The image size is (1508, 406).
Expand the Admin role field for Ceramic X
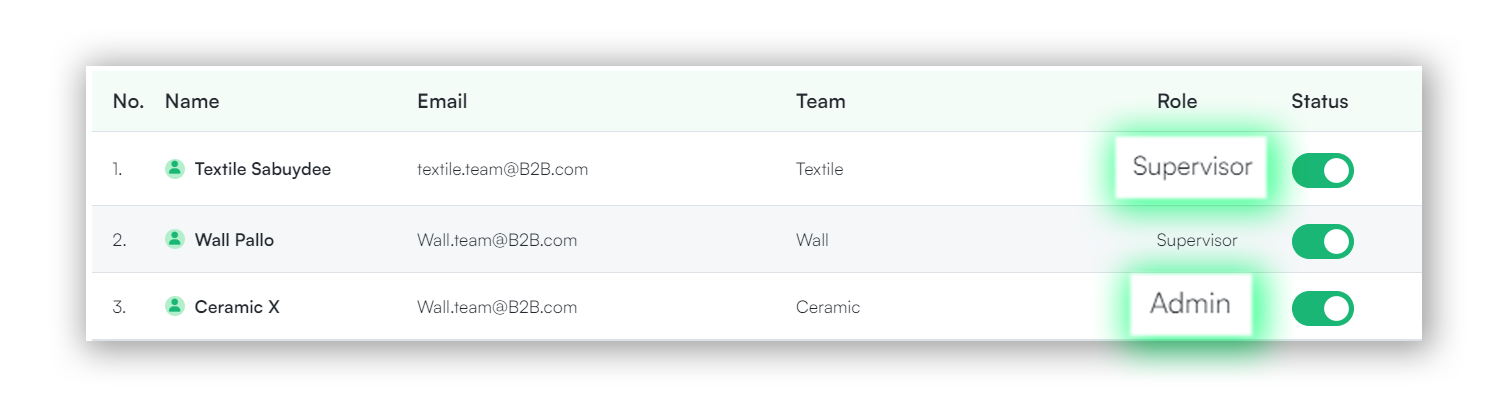click(1190, 304)
